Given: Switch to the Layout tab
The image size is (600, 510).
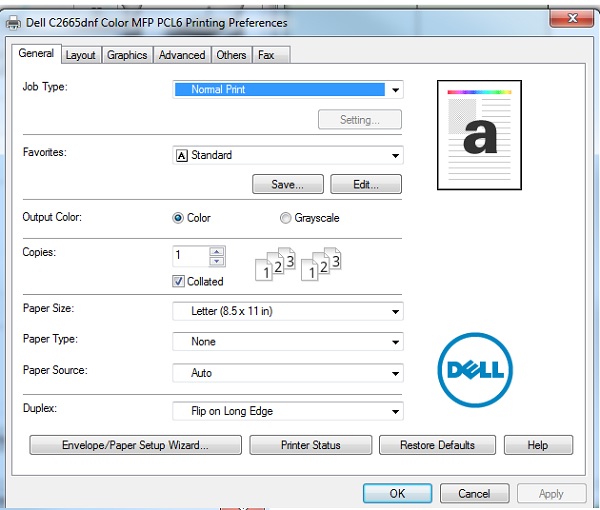Looking at the screenshot, I should (x=80, y=55).
